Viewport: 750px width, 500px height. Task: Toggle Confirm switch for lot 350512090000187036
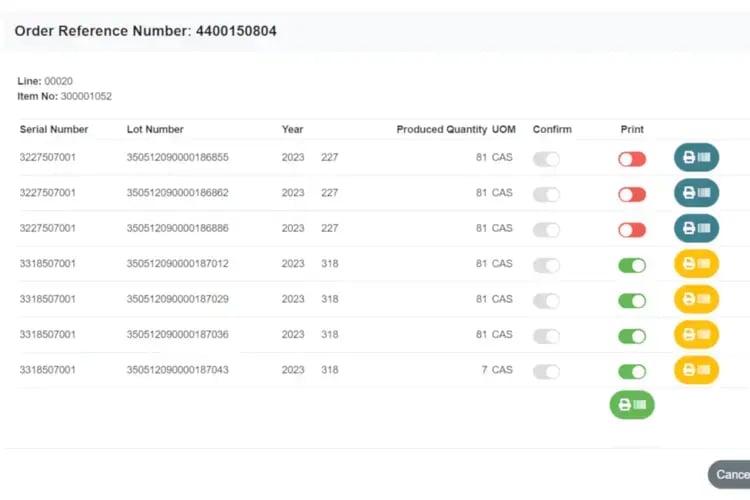pos(546,336)
